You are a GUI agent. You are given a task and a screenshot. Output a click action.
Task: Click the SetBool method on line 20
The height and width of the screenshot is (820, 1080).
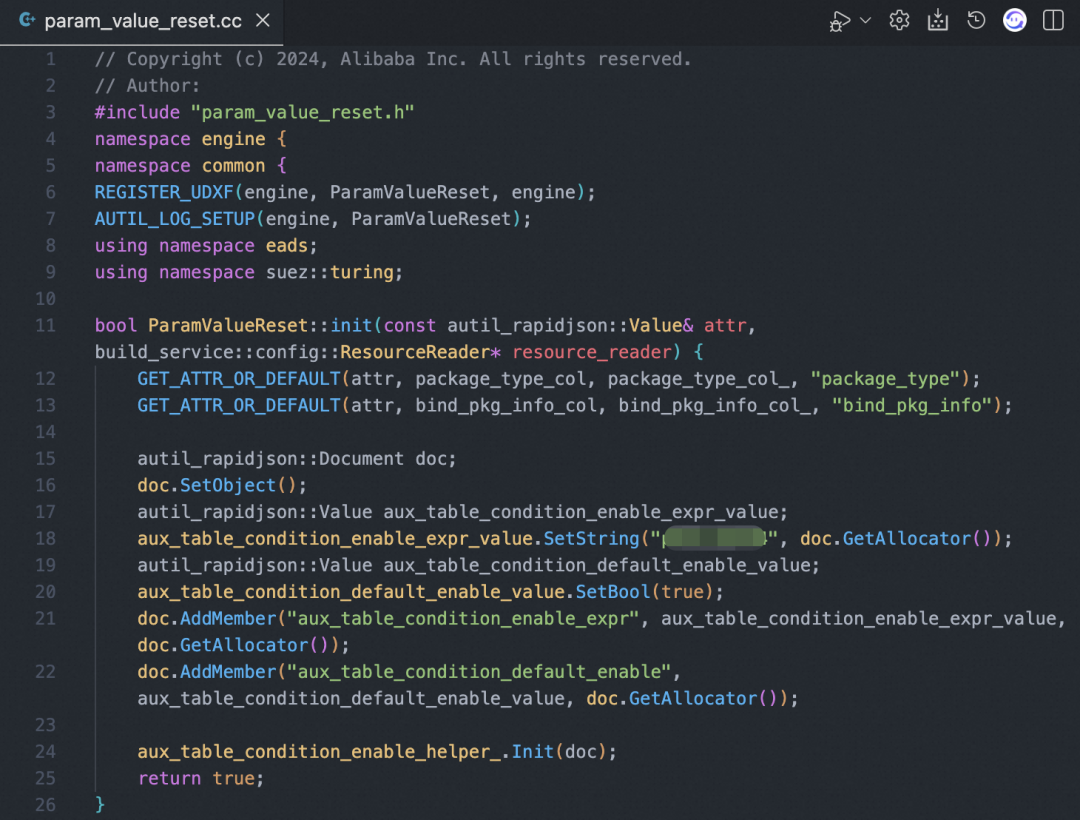click(612, 592)
